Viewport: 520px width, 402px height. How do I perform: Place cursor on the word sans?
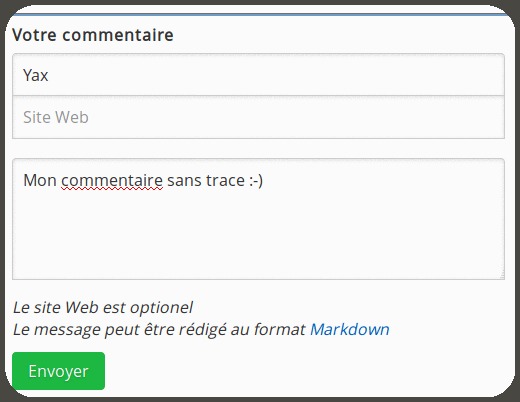click(x=184, y=181)
